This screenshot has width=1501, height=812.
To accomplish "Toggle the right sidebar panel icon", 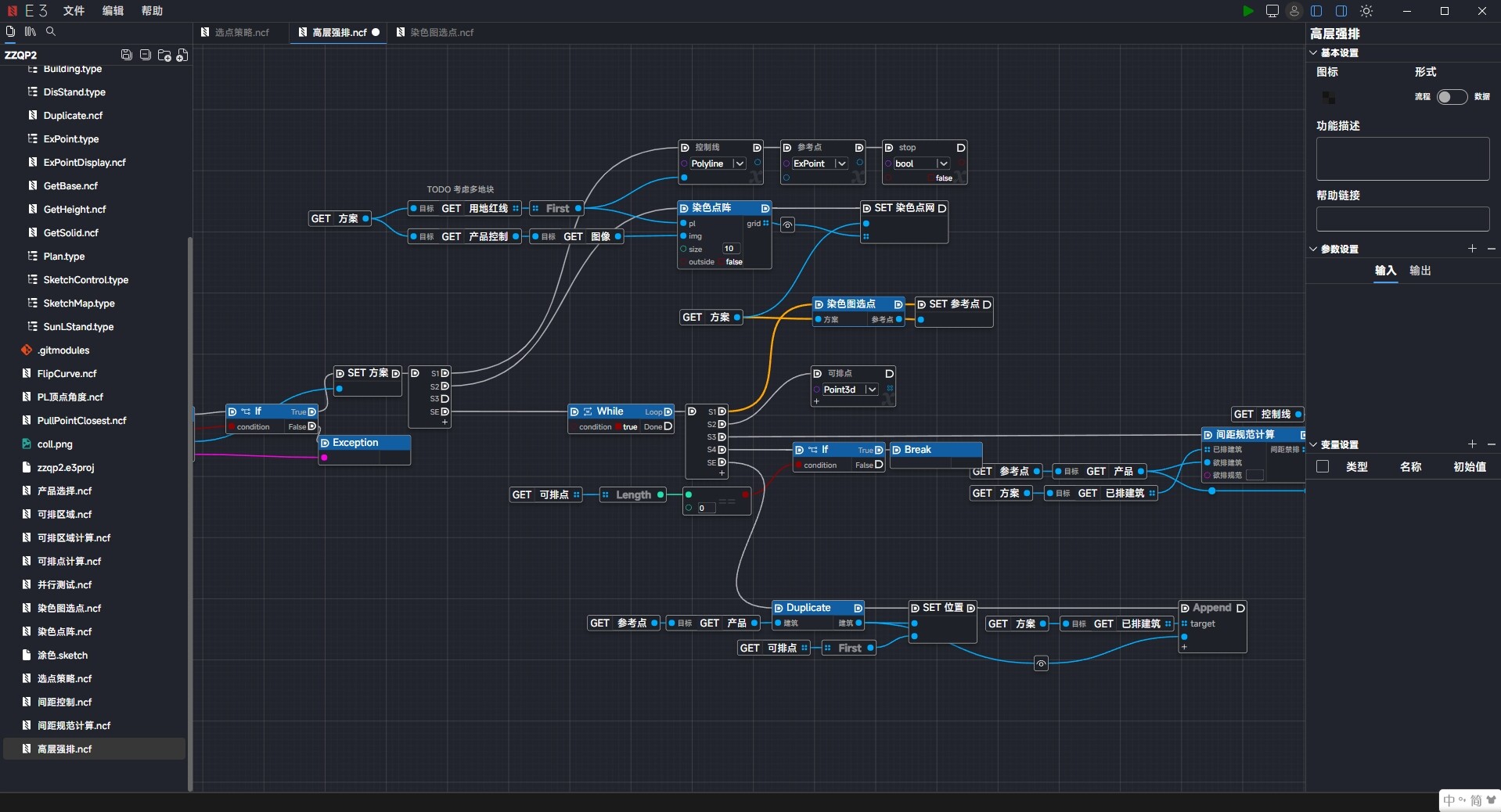I will (x=1341, y=11).
